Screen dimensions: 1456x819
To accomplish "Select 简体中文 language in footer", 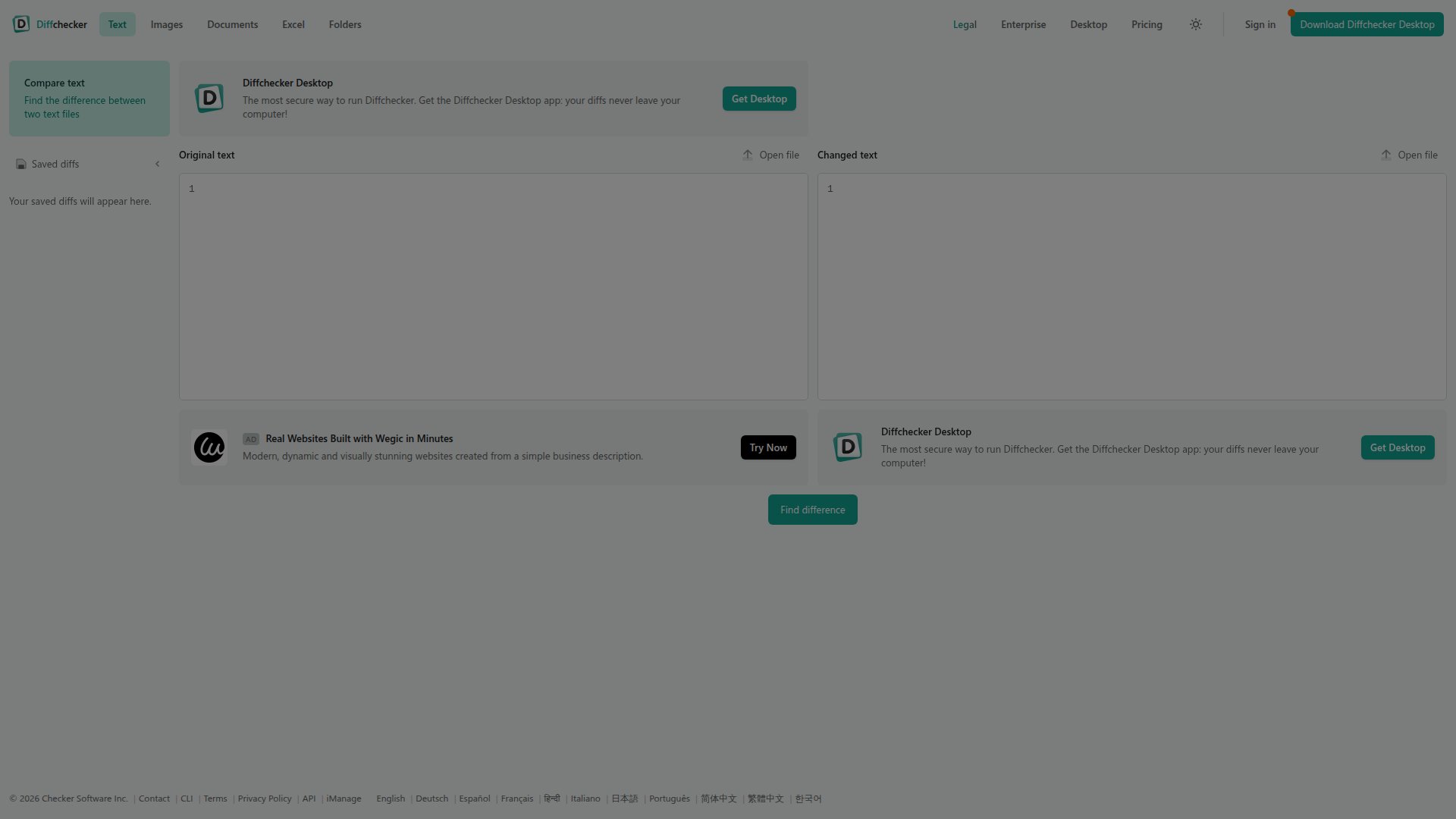I will (719, 799).
